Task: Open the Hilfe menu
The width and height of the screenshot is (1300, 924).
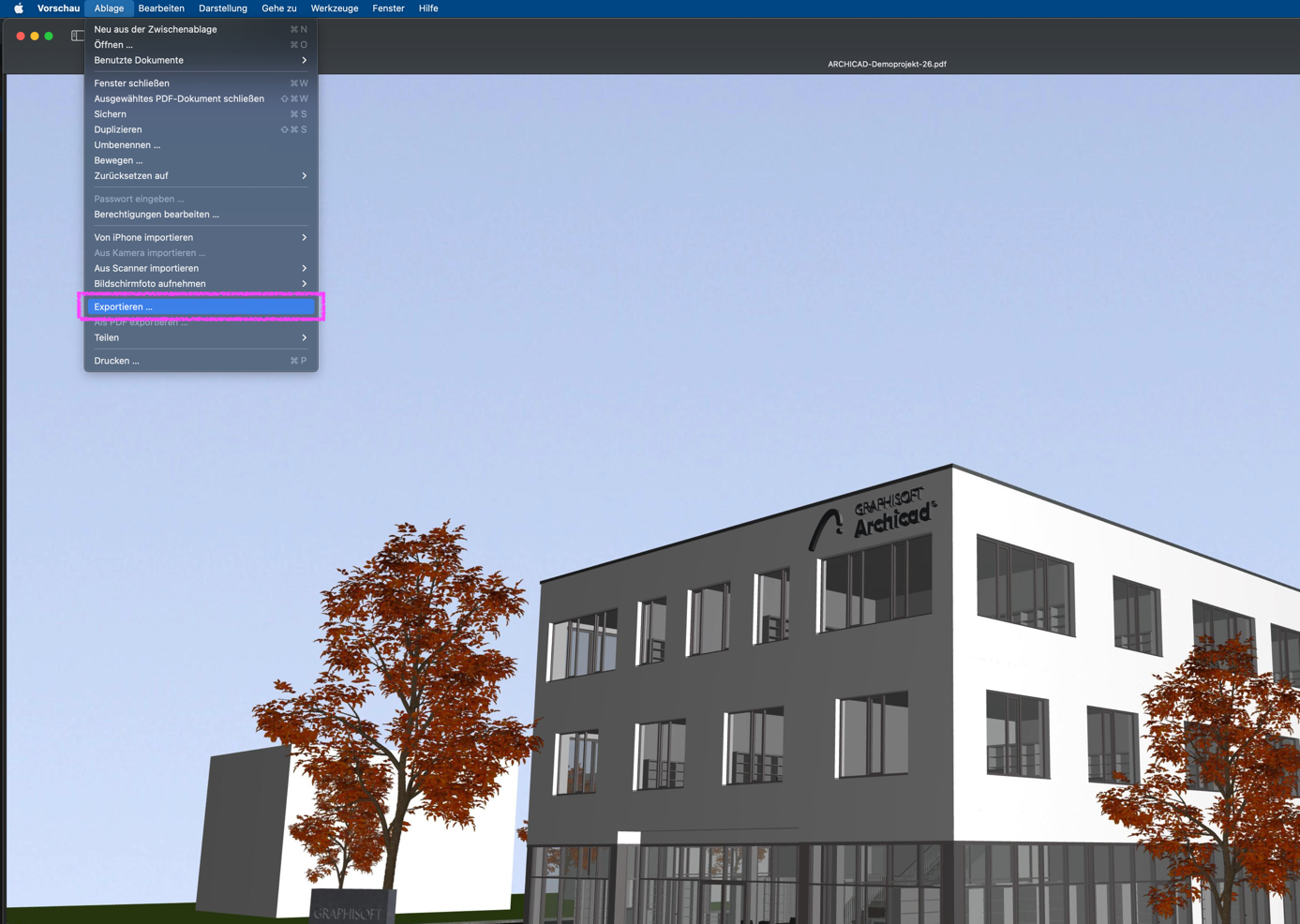Action: click(x=428, y=8)
